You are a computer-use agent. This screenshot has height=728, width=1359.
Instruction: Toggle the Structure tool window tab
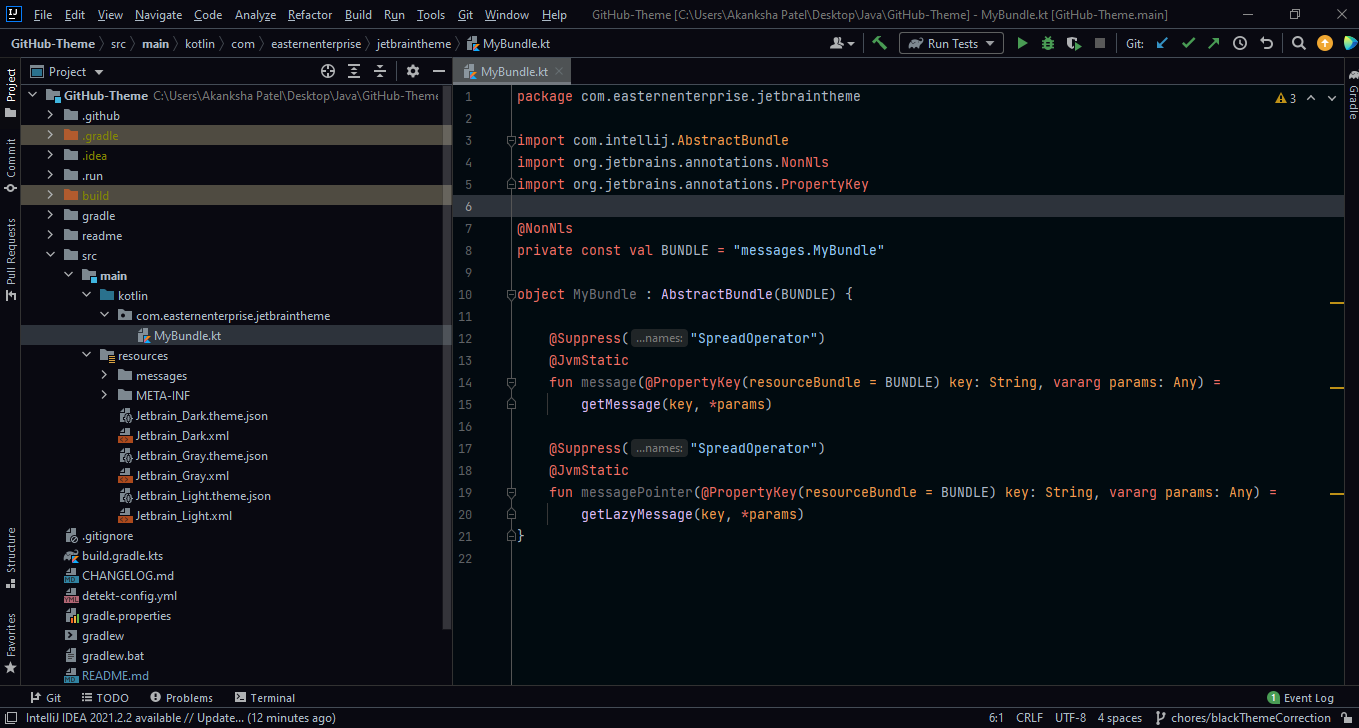click(x=10, y=558)
